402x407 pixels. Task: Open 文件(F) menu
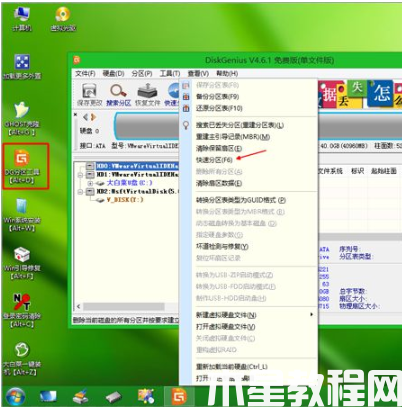point(85,73)
